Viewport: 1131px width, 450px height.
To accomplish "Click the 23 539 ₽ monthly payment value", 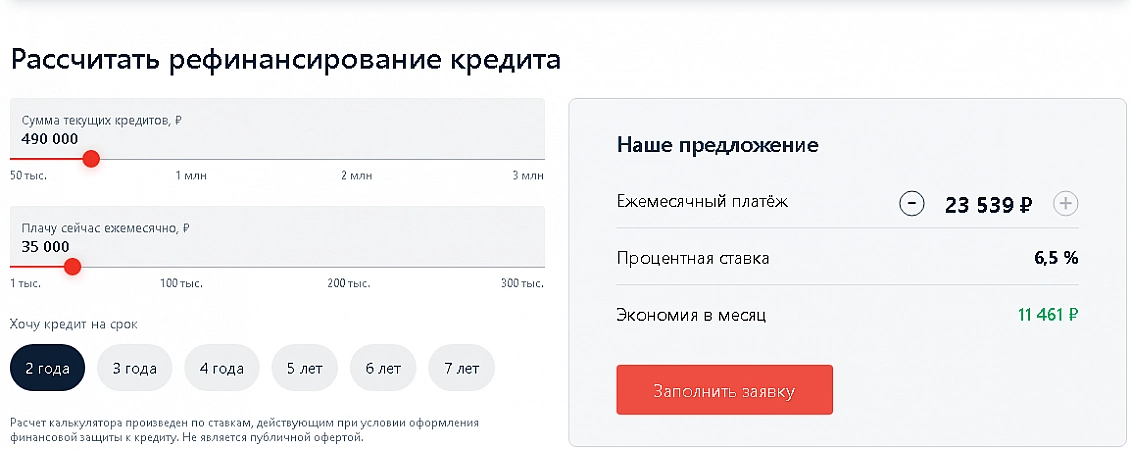I will [988, 205].
